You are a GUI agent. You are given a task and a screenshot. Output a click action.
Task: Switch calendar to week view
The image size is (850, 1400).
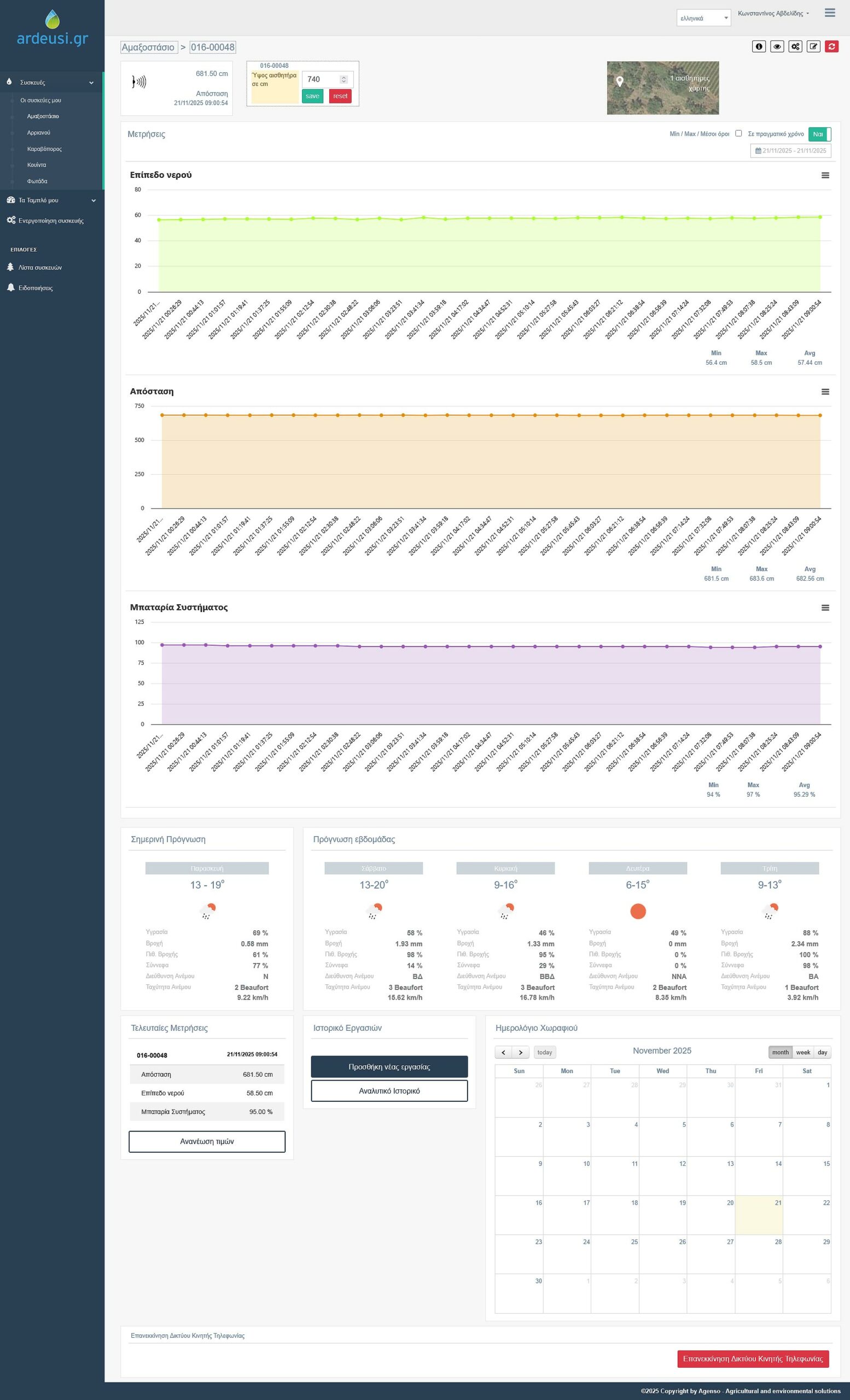tap(803, 1052)
